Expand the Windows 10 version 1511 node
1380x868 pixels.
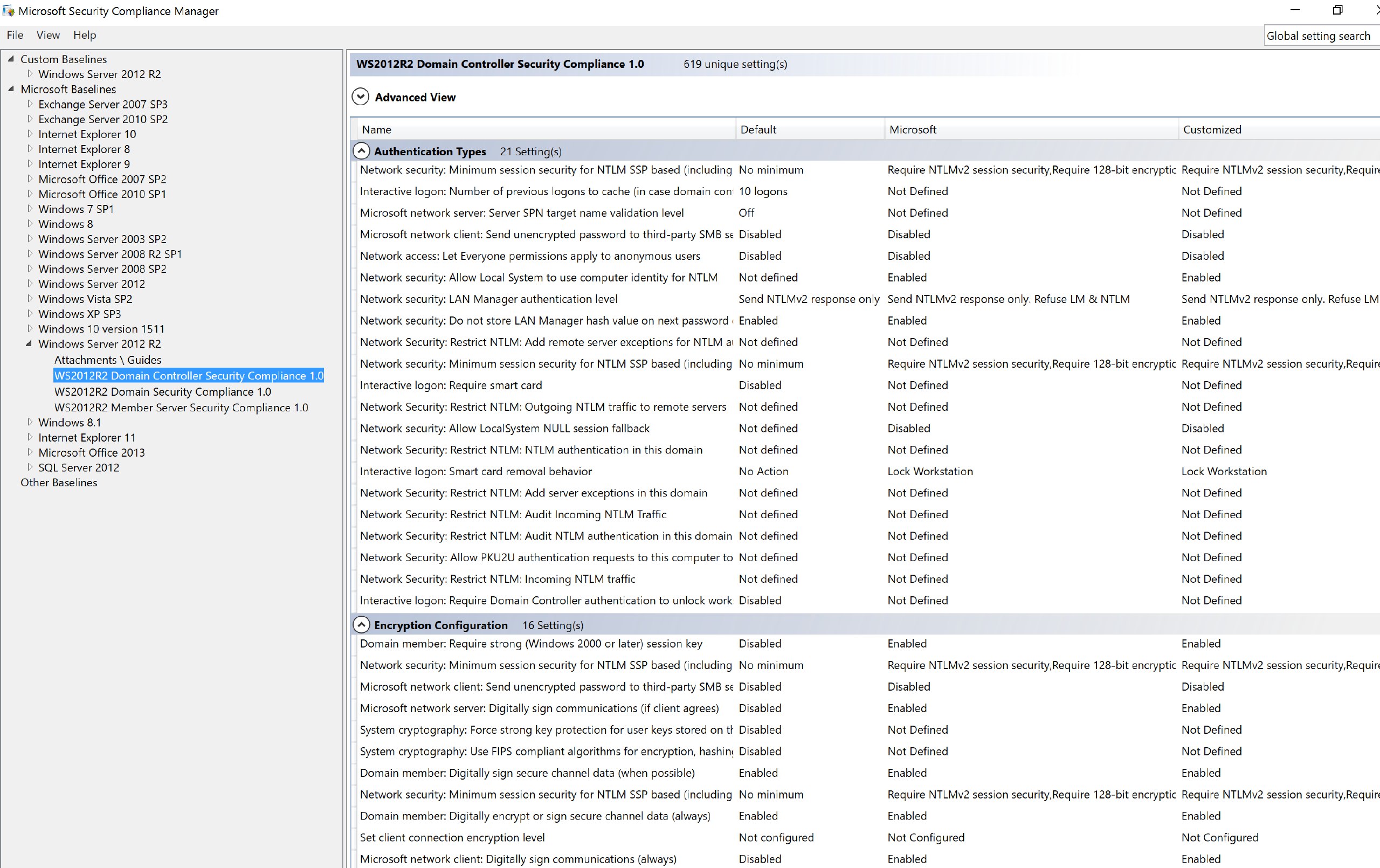[x=30, y=328]
